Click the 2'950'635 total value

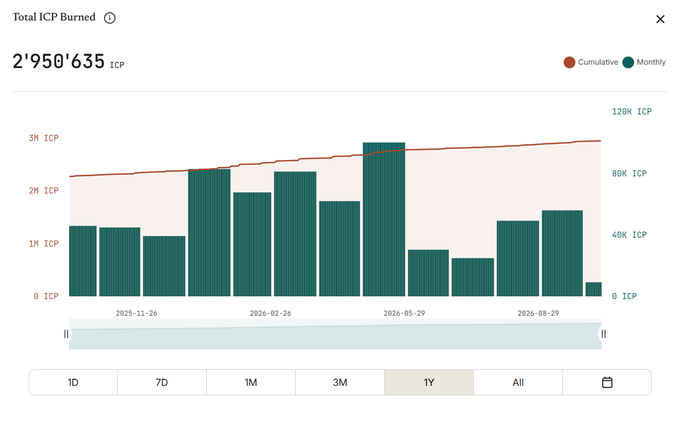coord(59,61)
